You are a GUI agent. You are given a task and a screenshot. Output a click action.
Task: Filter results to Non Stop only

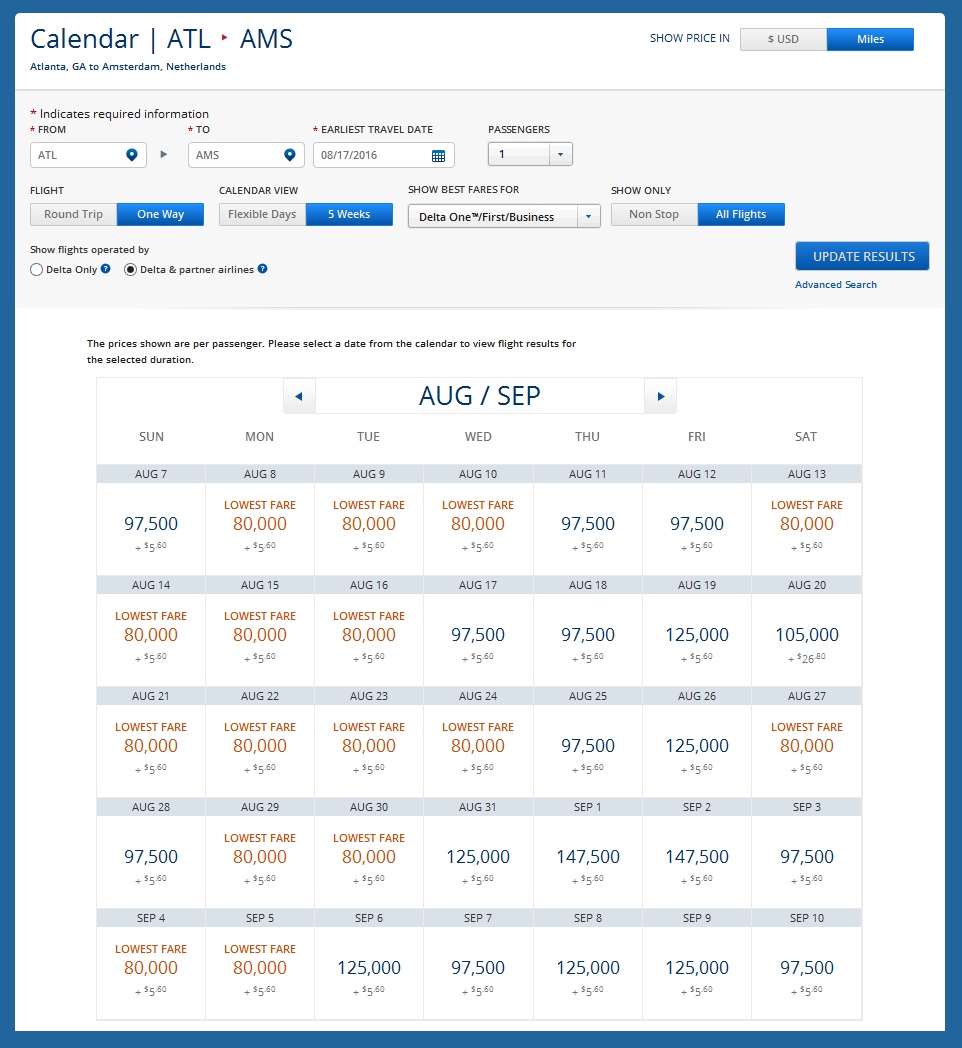(654, 214)
